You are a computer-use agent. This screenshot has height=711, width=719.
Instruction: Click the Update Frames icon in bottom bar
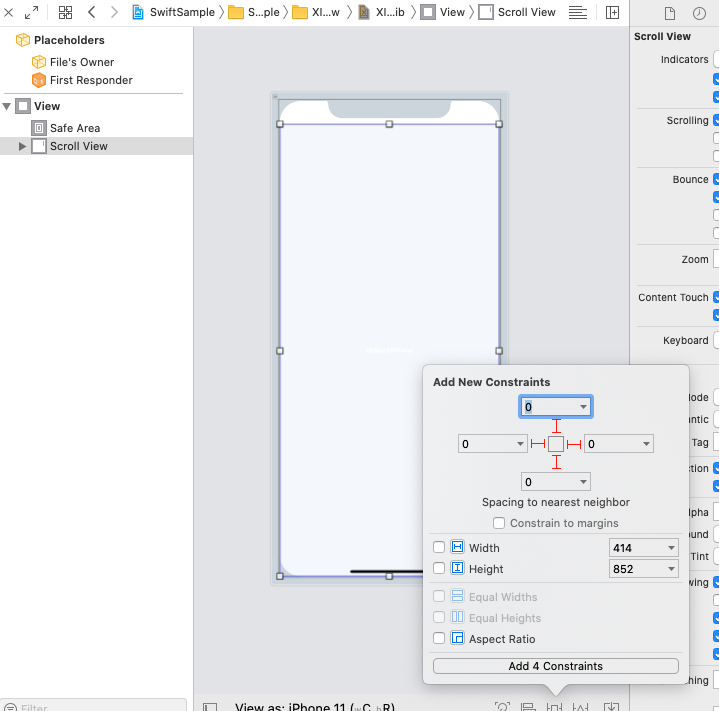[503, 706]
